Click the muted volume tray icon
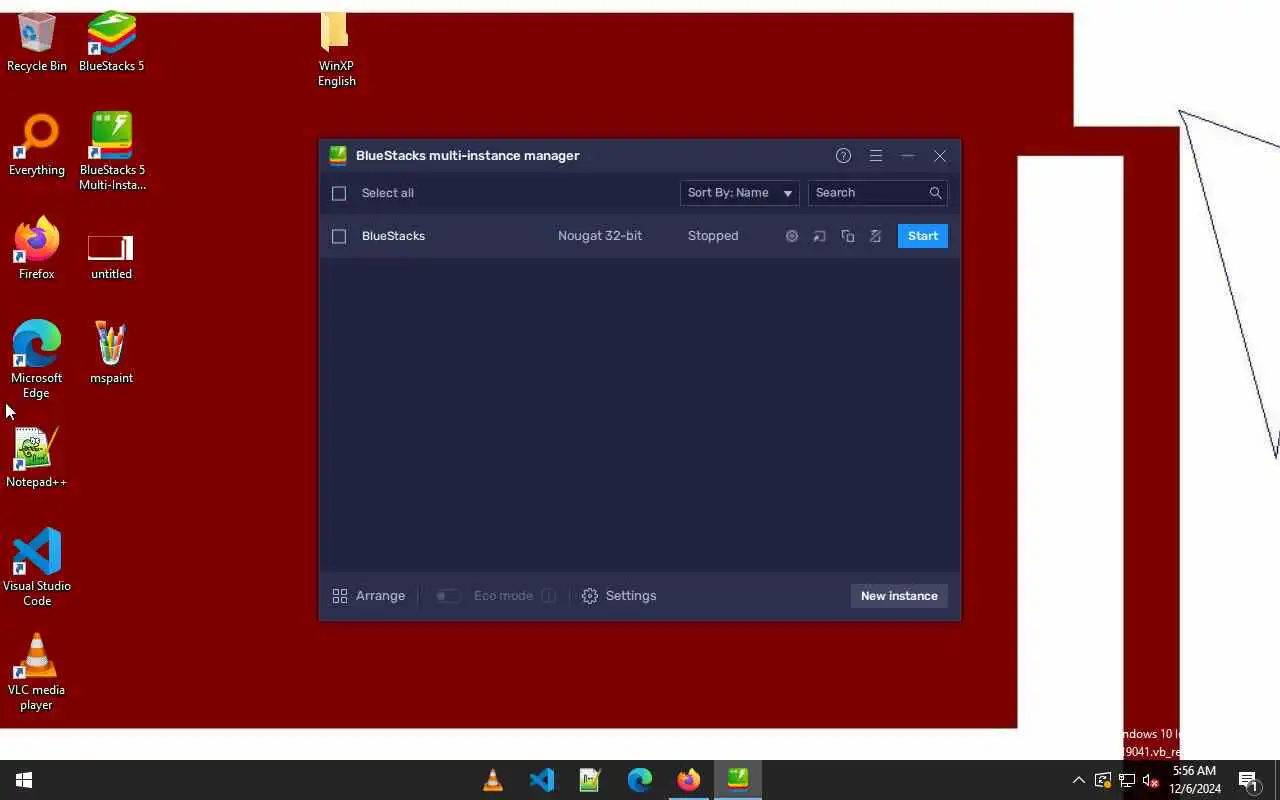The height and width of the screenshot is (800, 1280). click(x=1151, y=780)
